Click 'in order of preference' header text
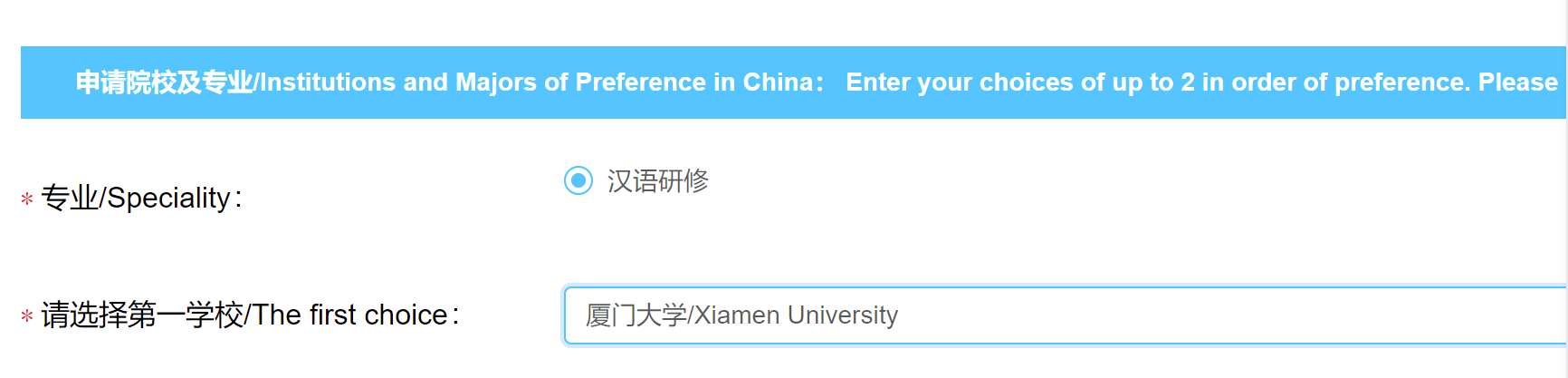 coord(1335,82)
